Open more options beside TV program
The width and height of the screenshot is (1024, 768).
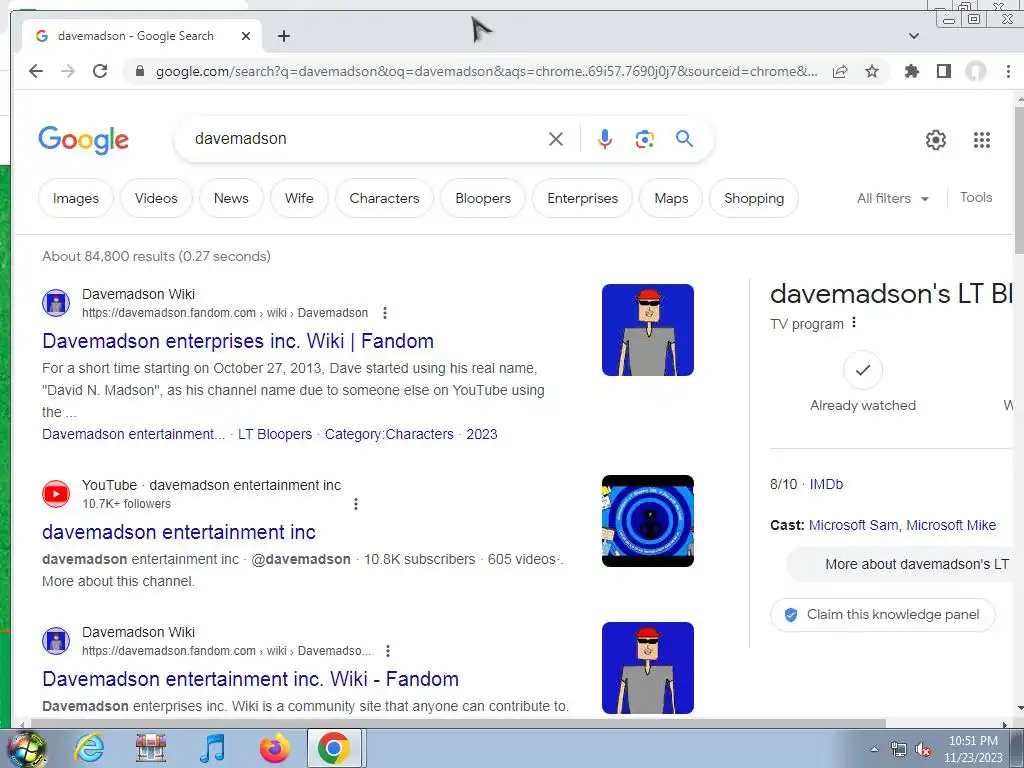click(854, 323)
